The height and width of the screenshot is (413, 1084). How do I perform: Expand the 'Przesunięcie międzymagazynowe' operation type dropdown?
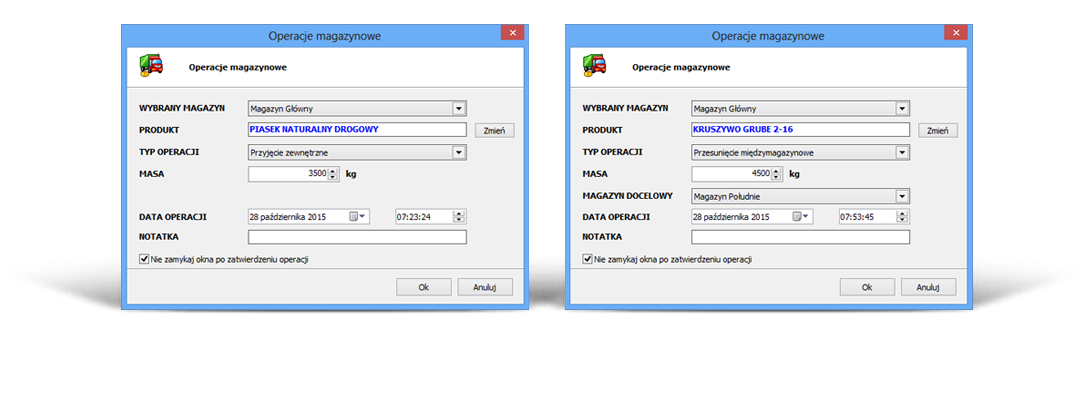pyautogui.click(x=902, y=152)
